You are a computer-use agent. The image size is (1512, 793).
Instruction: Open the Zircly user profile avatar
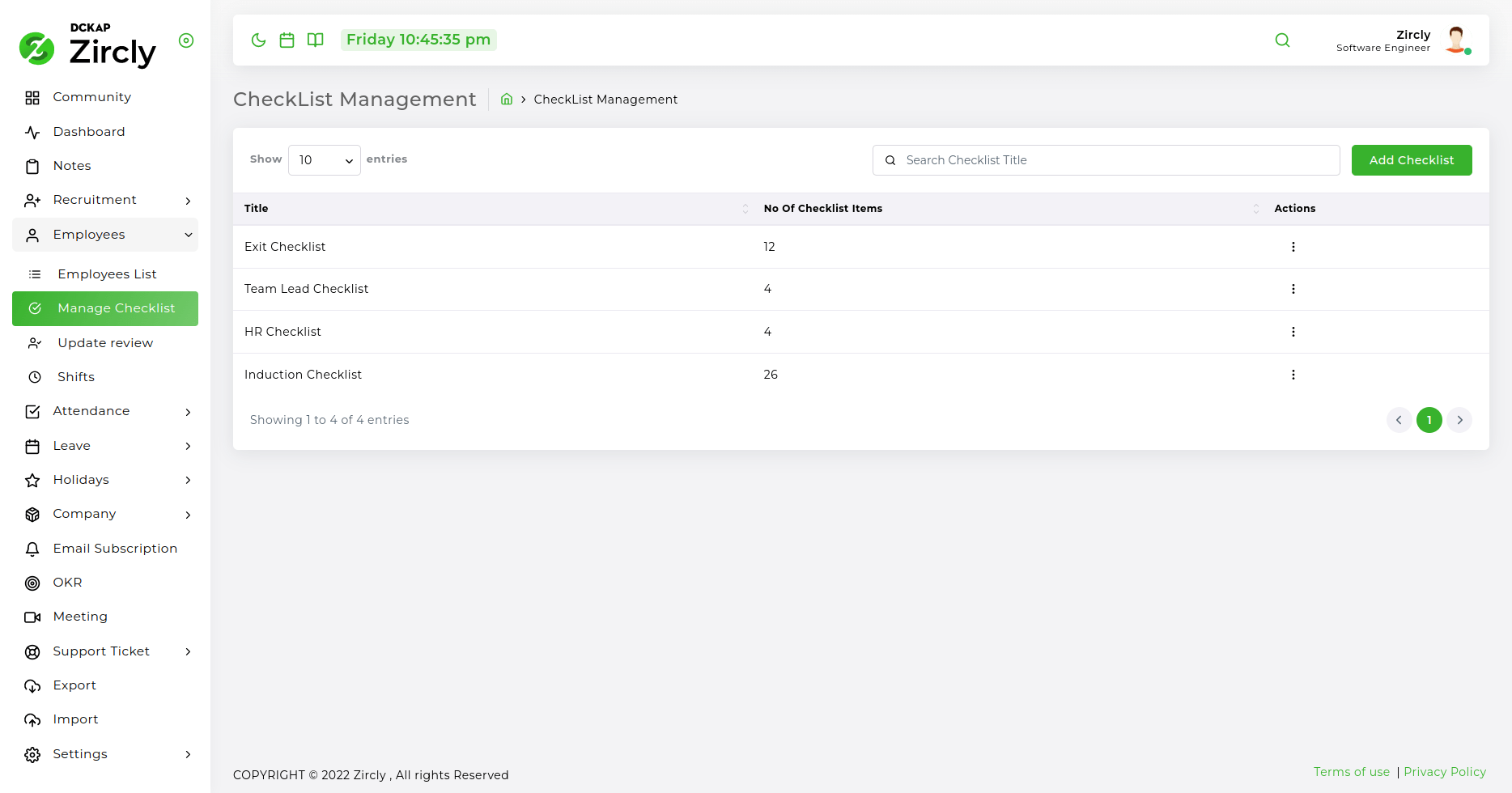tap(1456, 40)
